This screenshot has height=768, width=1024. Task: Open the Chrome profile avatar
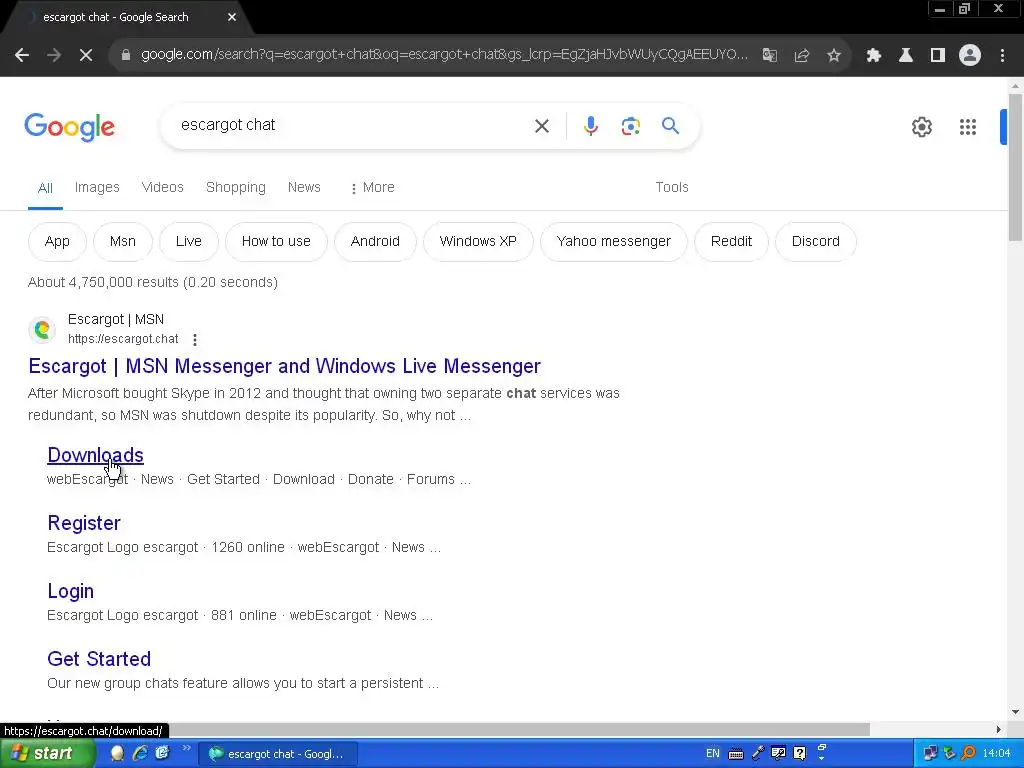(x=970, y=56)
